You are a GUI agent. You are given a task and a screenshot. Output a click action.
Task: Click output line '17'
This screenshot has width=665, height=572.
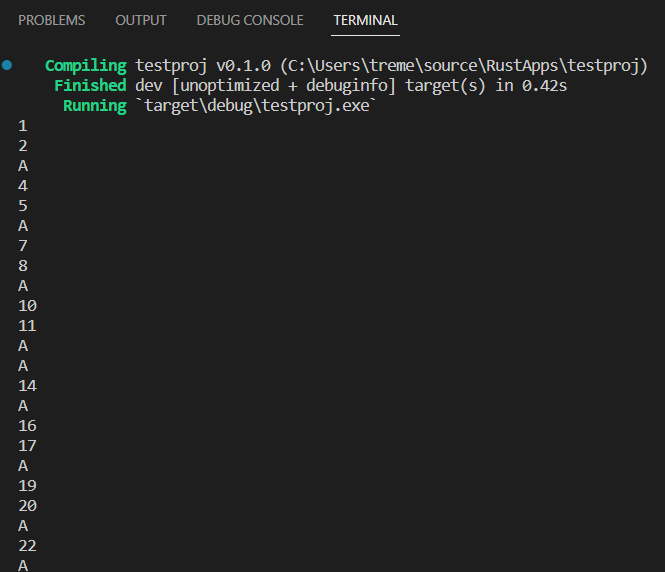(28, 446)
